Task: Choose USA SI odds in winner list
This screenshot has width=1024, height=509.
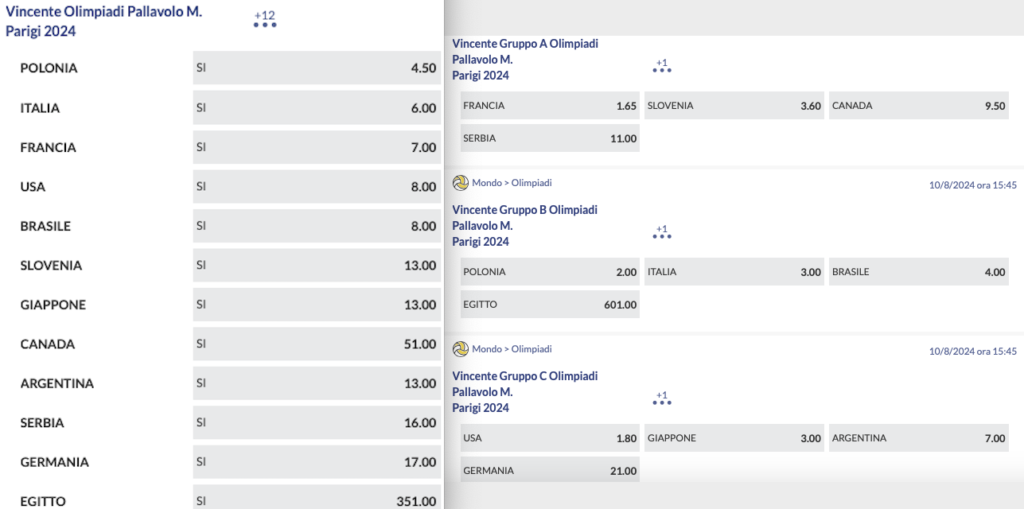Action: (317, 186)
